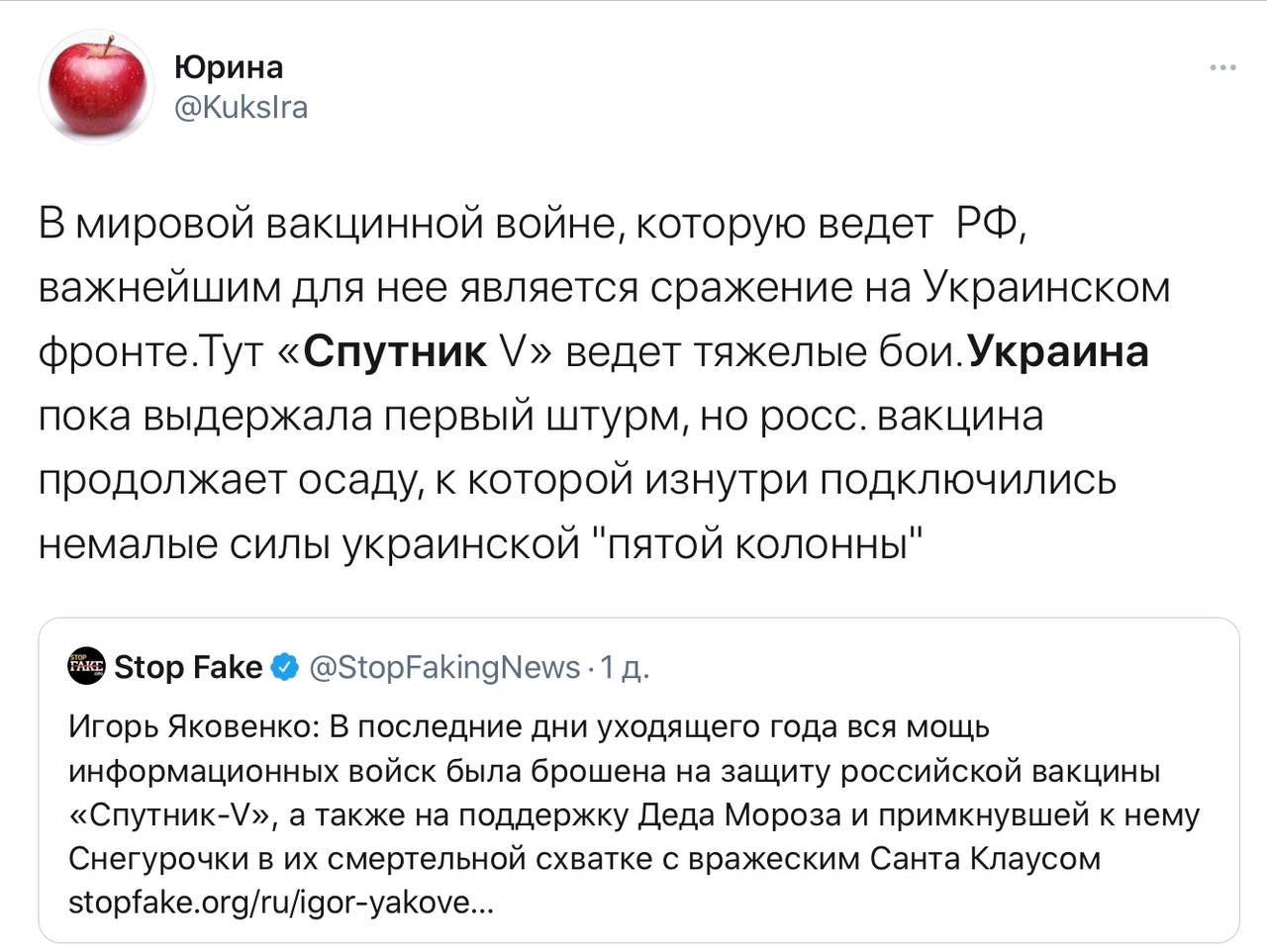Open the red apple profile avatar
This screenshot has height=952, width=1267.
point(96,87)
